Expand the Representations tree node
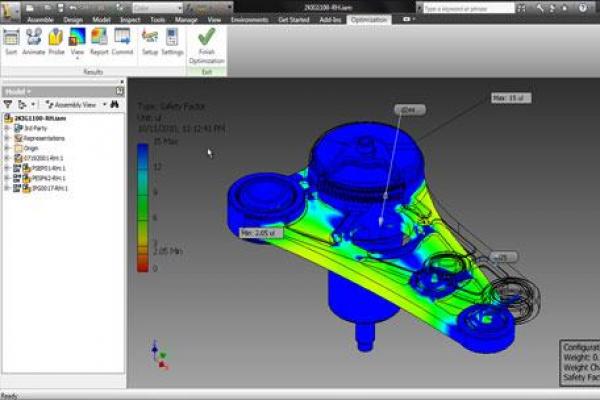600x400 pixels. 7,137
